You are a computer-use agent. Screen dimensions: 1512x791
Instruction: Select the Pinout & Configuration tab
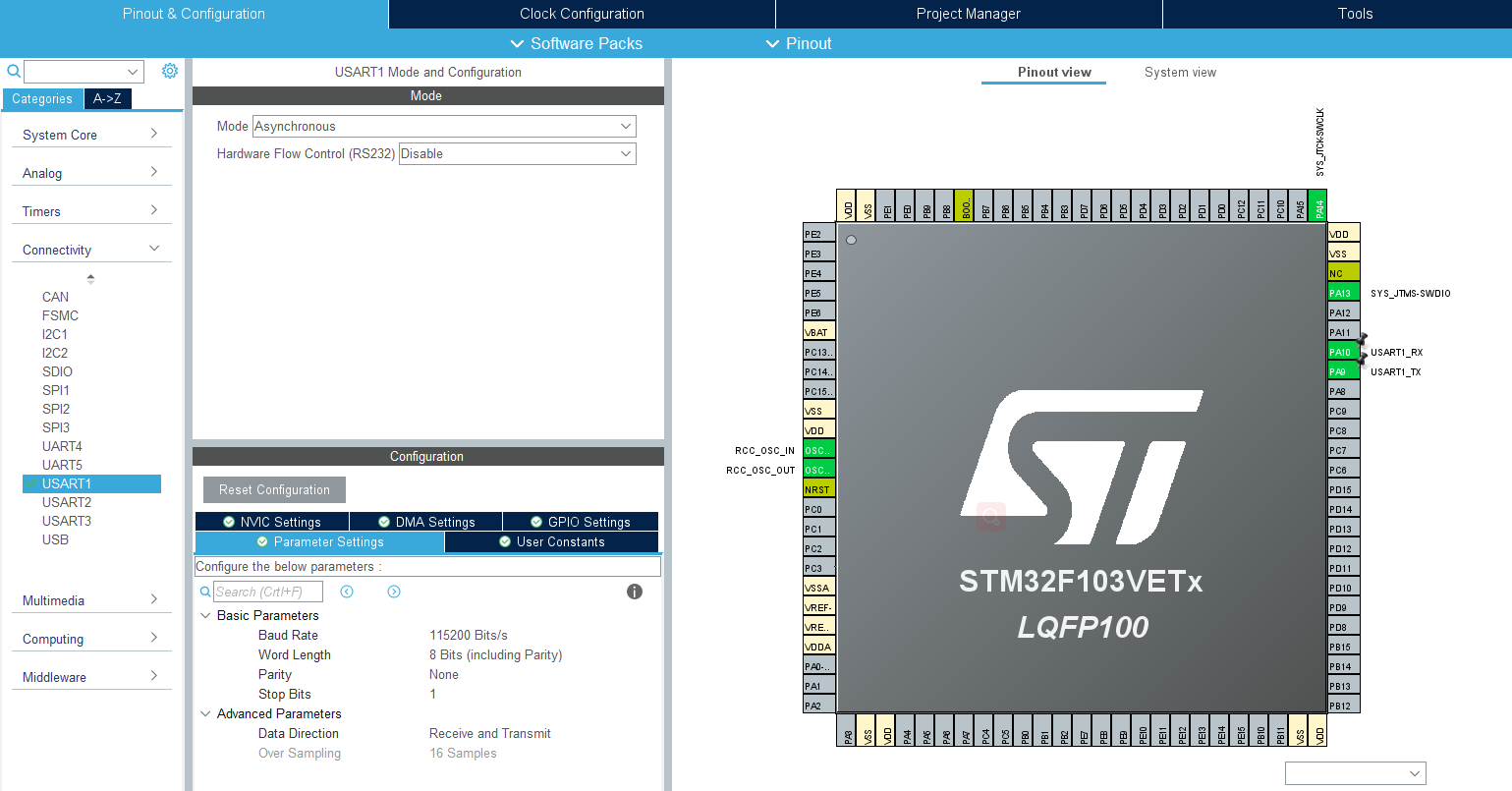pos(194,14)
